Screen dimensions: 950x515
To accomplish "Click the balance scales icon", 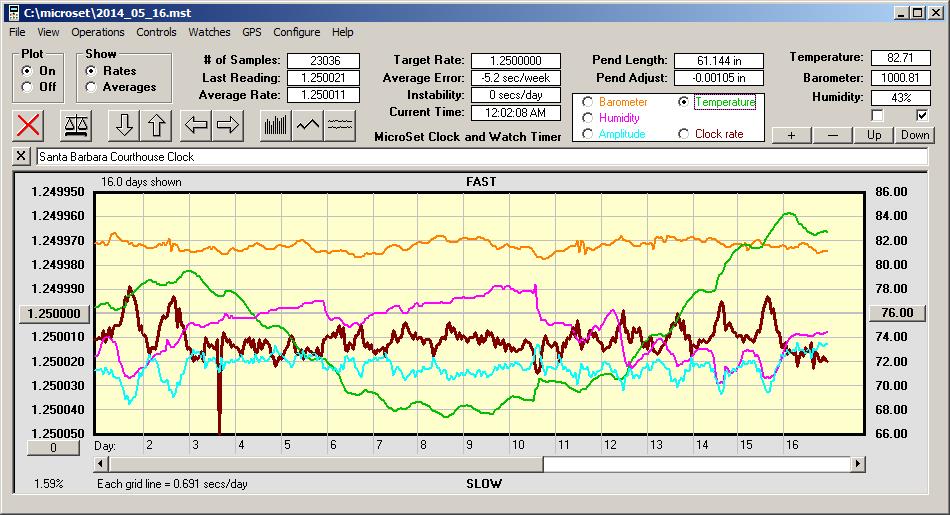I will tap(75, 125).
